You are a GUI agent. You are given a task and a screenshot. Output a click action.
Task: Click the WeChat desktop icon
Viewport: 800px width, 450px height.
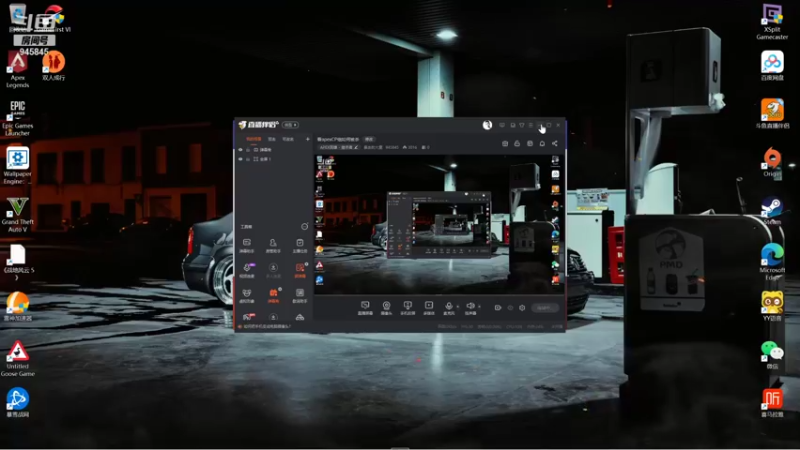[772, 355]
